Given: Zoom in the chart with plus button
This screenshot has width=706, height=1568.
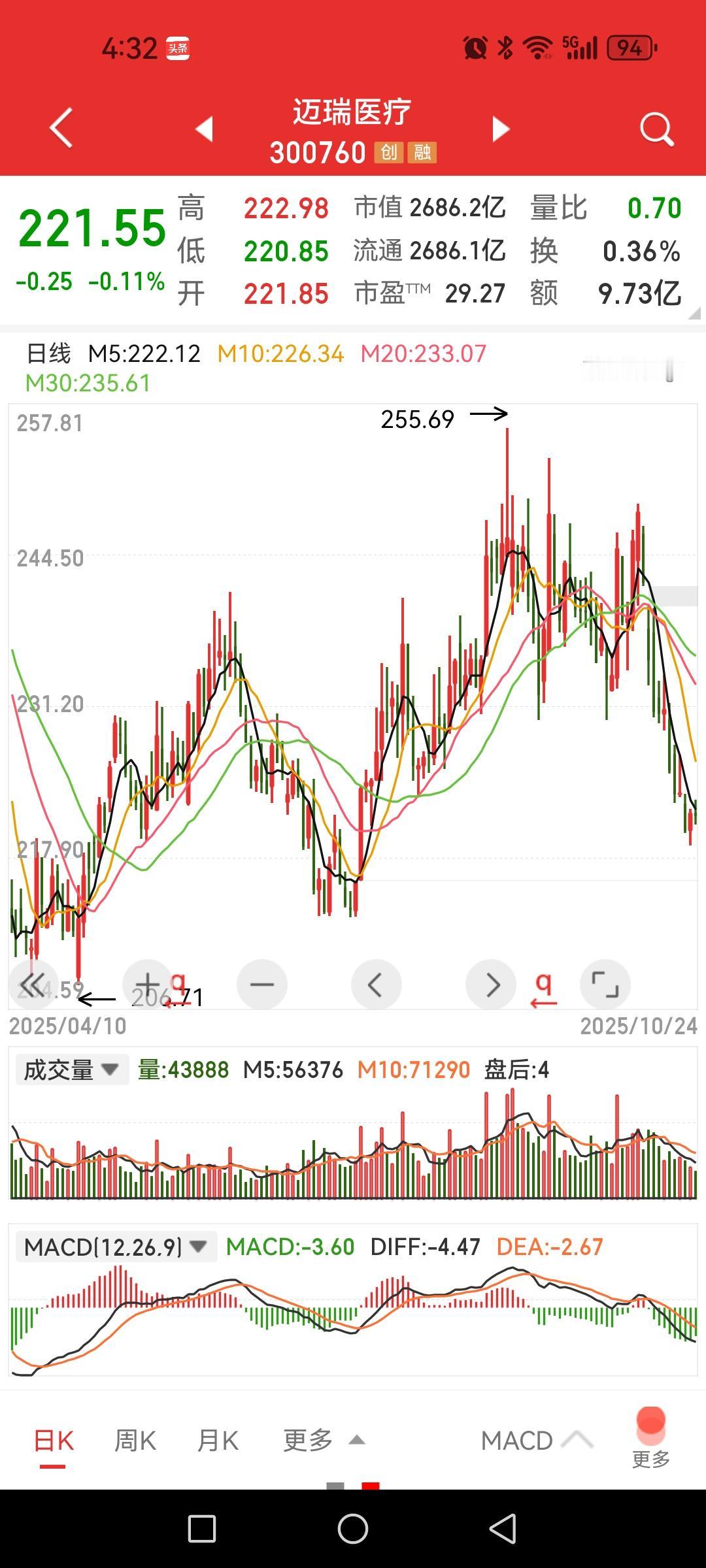Looking at the screenshot, I should tap(148, 985).
